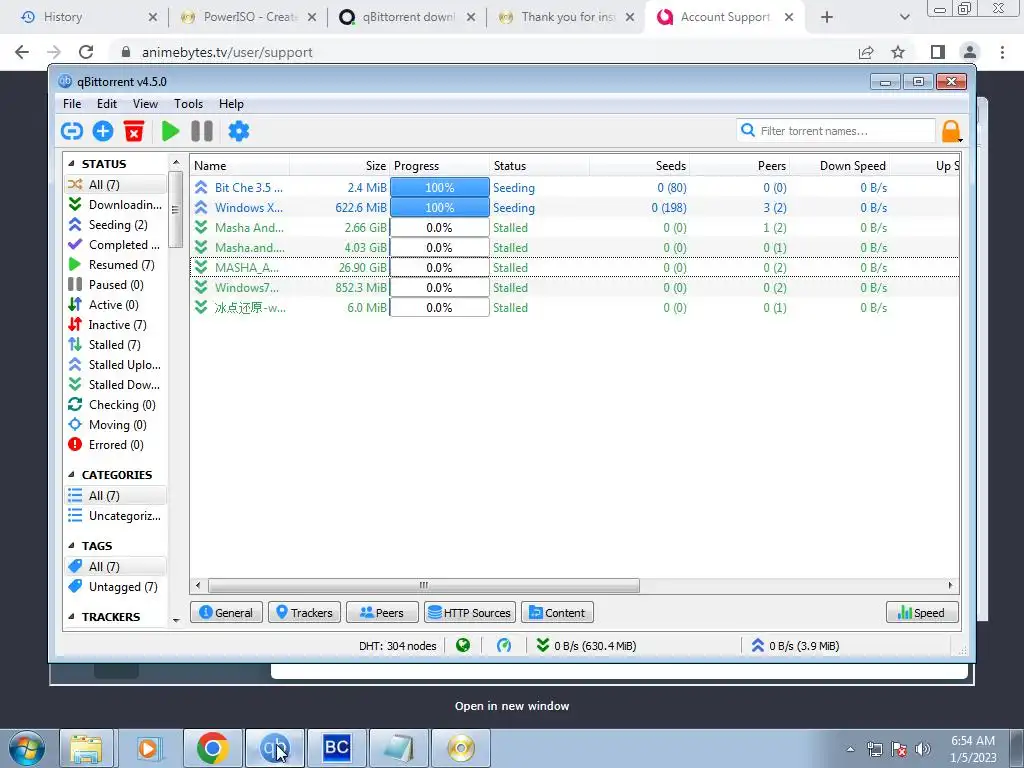Image resolution: width=1024 pixels, height=768 pixels.
Task: Click the Add torrent link icon
Action: (x=72, y=131)
